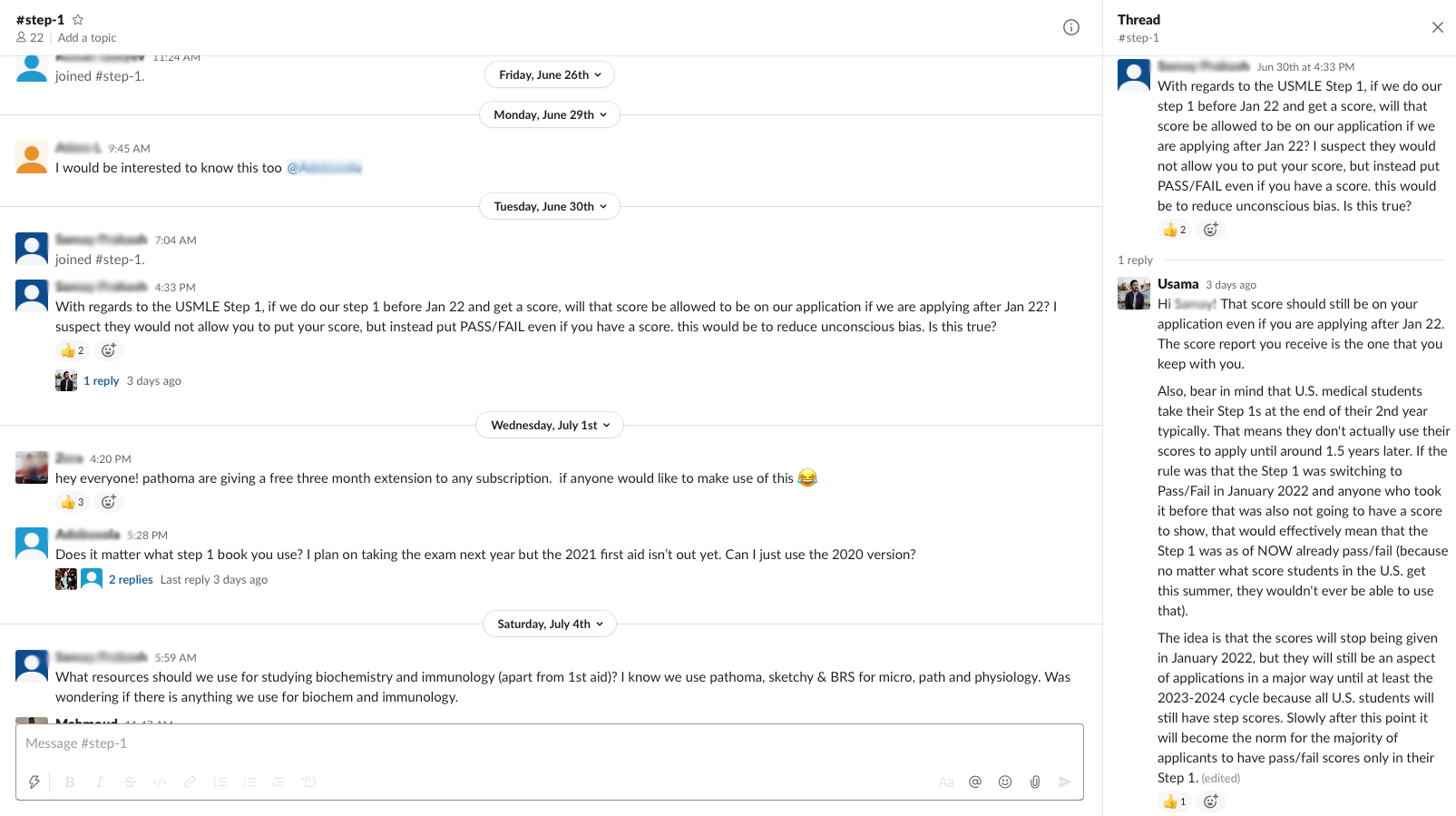
Task: Open channel details info icon
Action: point(1071,27)
